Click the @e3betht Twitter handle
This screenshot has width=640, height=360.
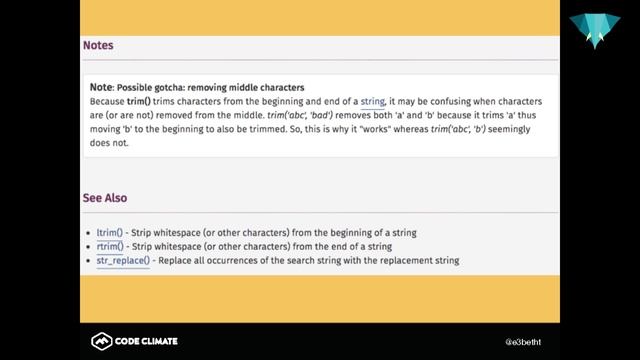pyautogui.click(x=523, y=342)
